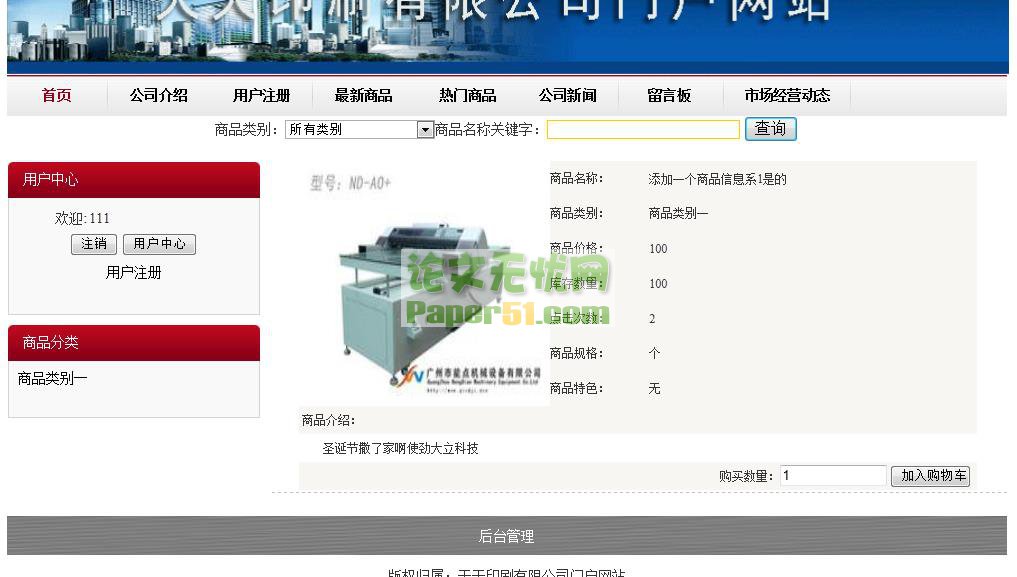This screenshot has width=1017, height=577.
Task: Open the 后台管理 footer link
Action: pos(506,536)
